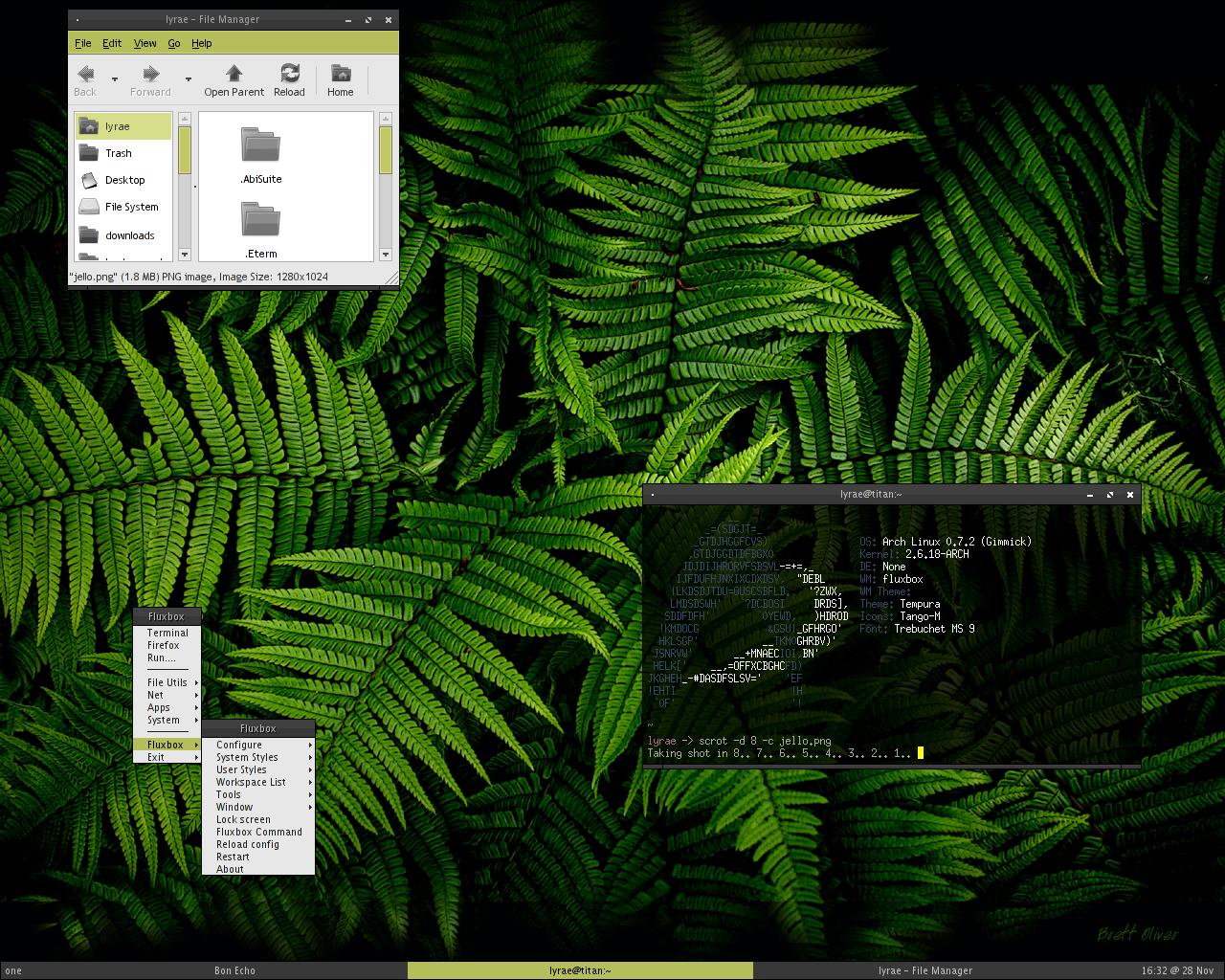Expand the Tools submenu
The width and height of the screenshot is (1225, 980).
pyautogui.click(x=259, y=794)
